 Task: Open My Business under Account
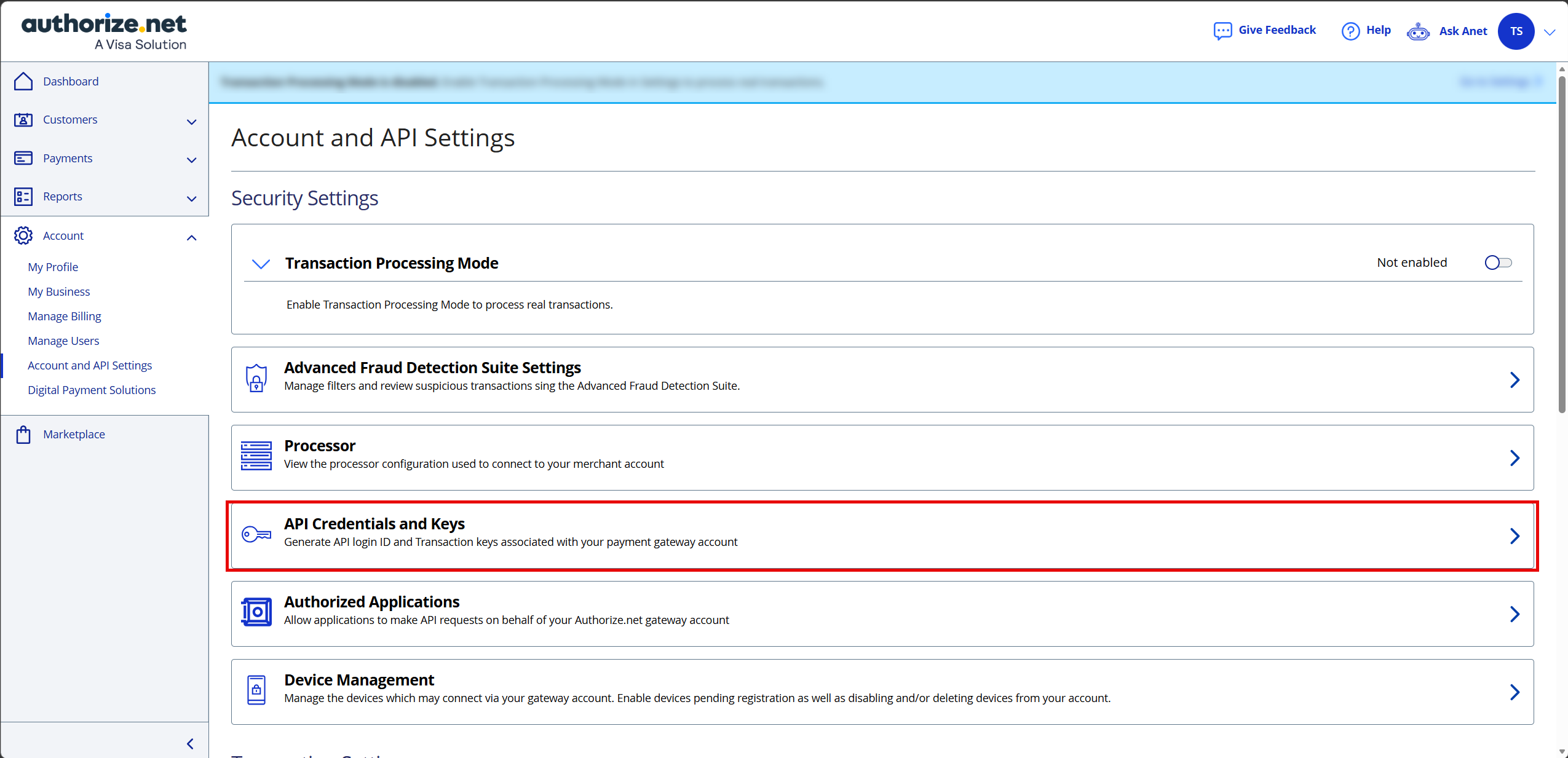59,291
